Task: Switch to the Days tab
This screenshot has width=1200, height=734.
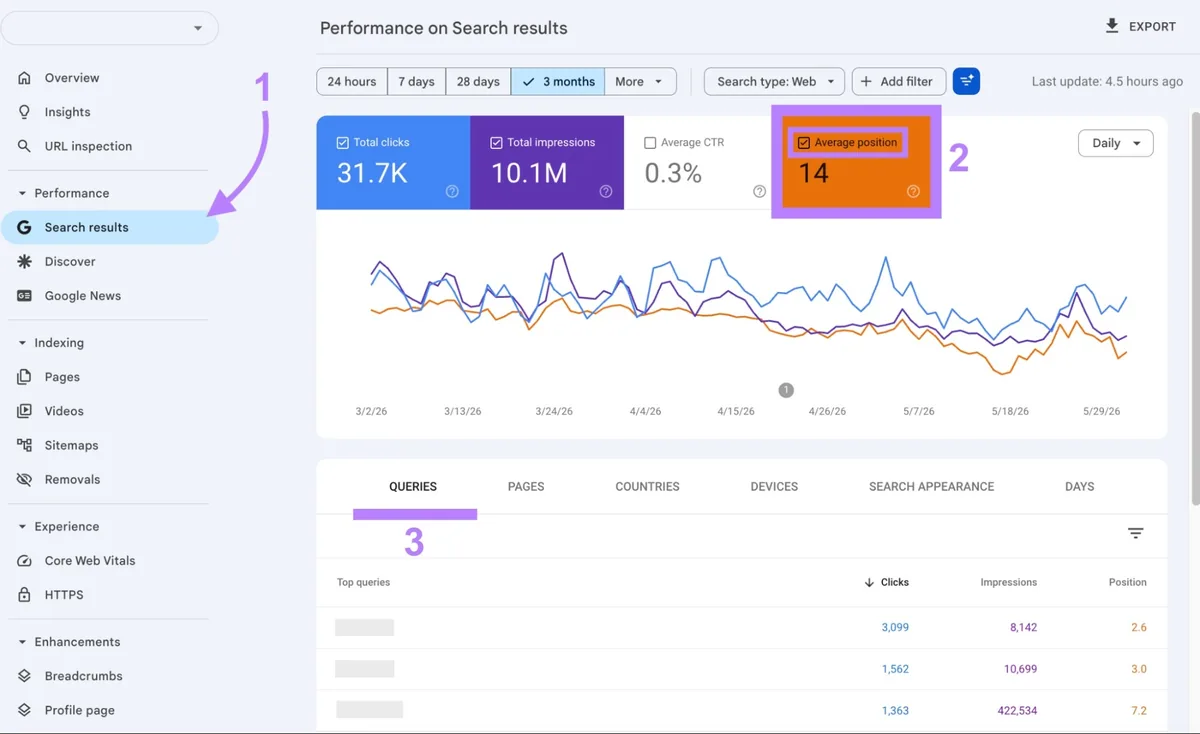Action: coord(1079,487)
